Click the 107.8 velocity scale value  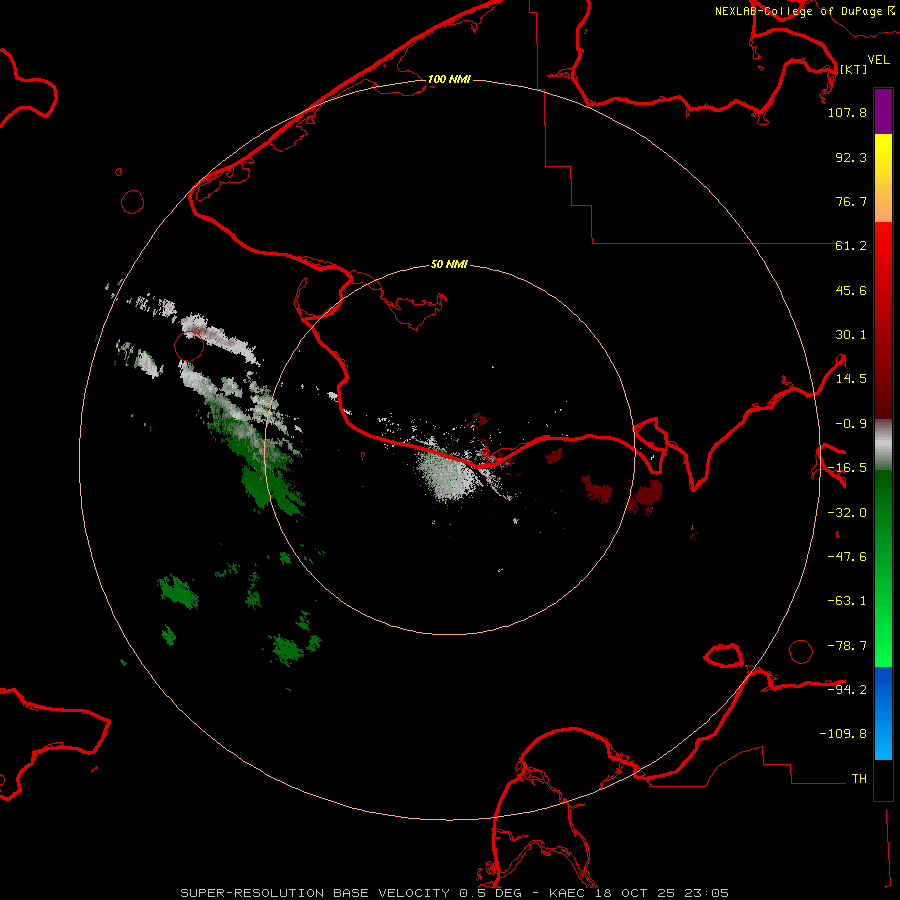tap(847, 112)
